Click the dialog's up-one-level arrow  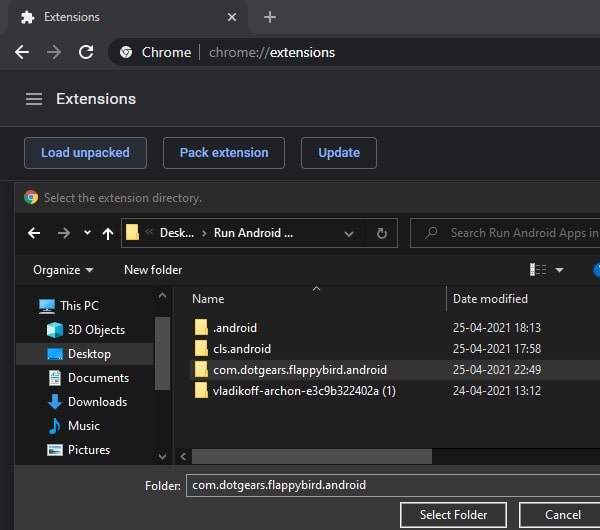tap(108, 233)
